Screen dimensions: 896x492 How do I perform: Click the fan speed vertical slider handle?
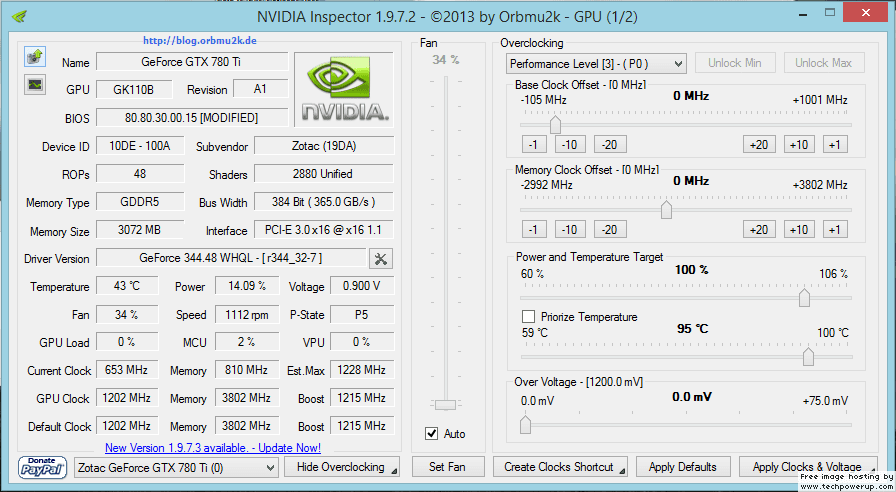coord(445,405)
